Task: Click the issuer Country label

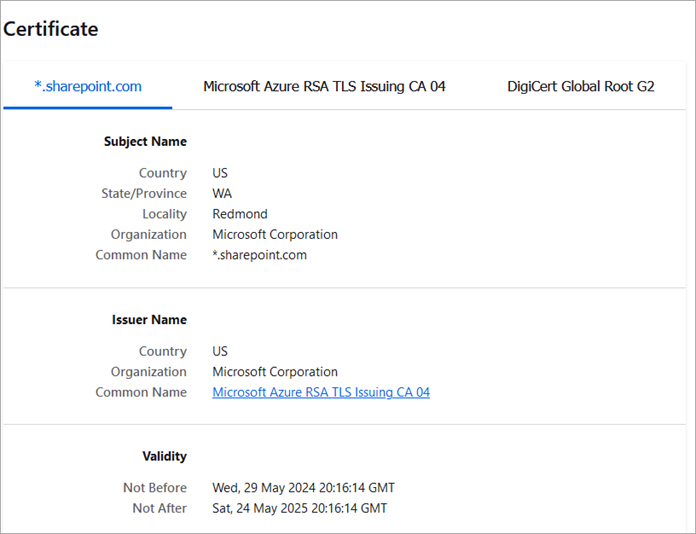Action: (162, 352)
